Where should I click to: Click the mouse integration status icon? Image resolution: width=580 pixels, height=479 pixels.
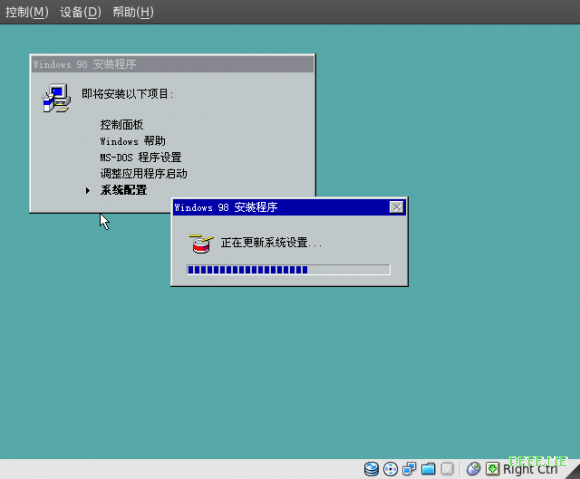[473, 469]
